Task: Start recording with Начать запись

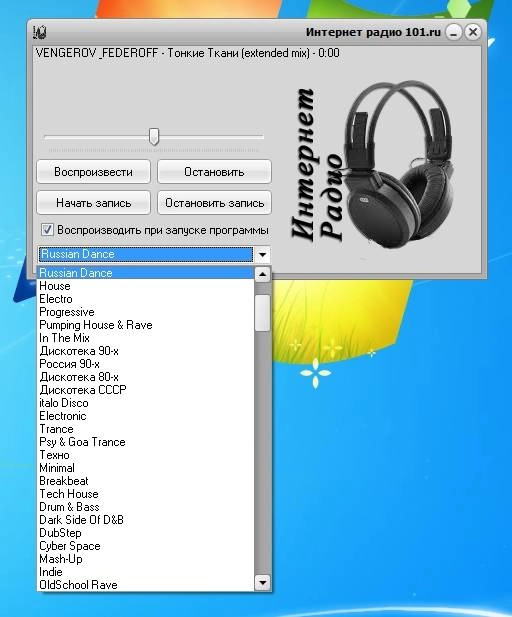Action: 93,203
